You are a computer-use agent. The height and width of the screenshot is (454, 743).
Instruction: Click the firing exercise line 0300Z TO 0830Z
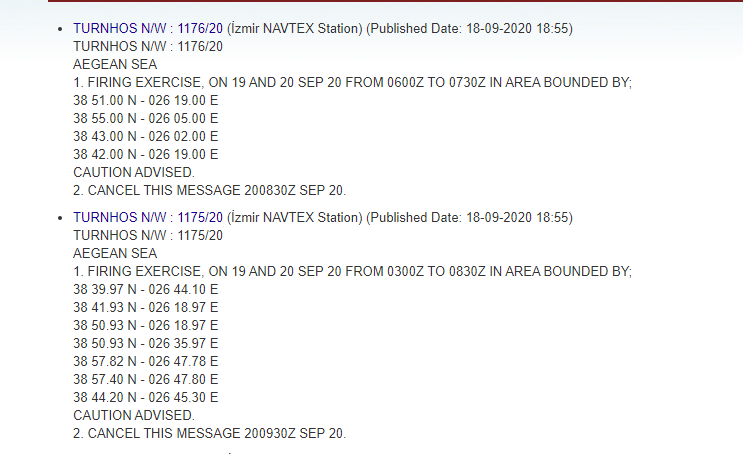click(353, 272)
